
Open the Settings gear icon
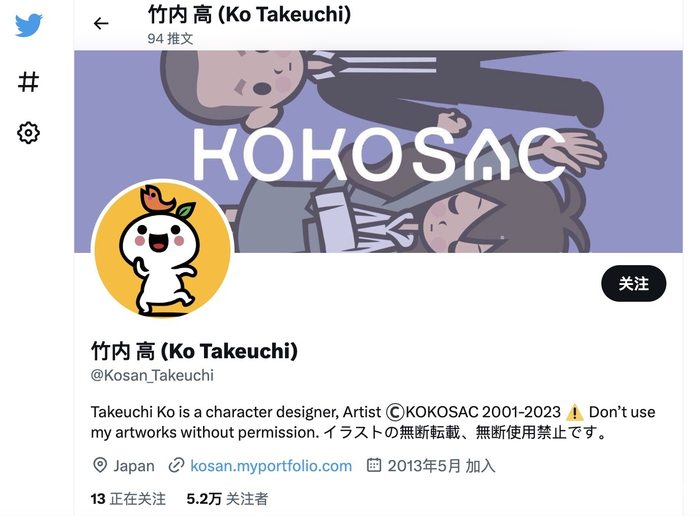tap(29, 133)
